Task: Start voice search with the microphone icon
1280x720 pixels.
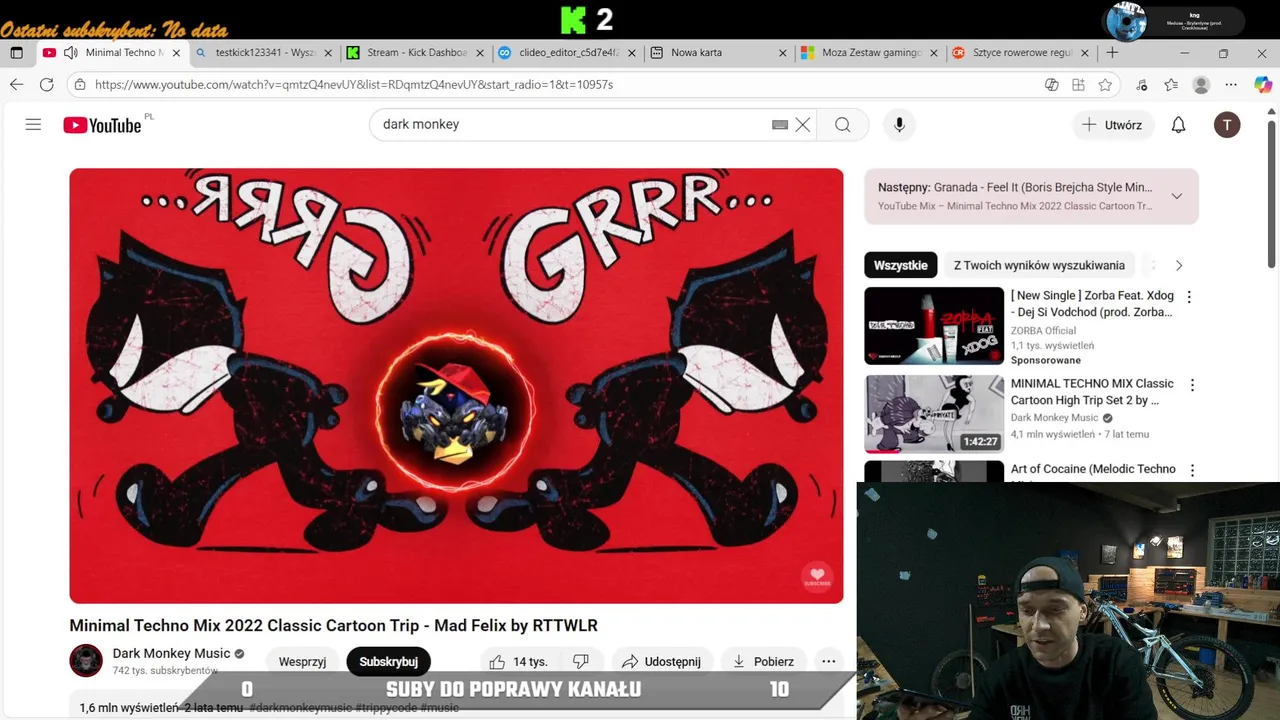Action: tap(899, 125)
